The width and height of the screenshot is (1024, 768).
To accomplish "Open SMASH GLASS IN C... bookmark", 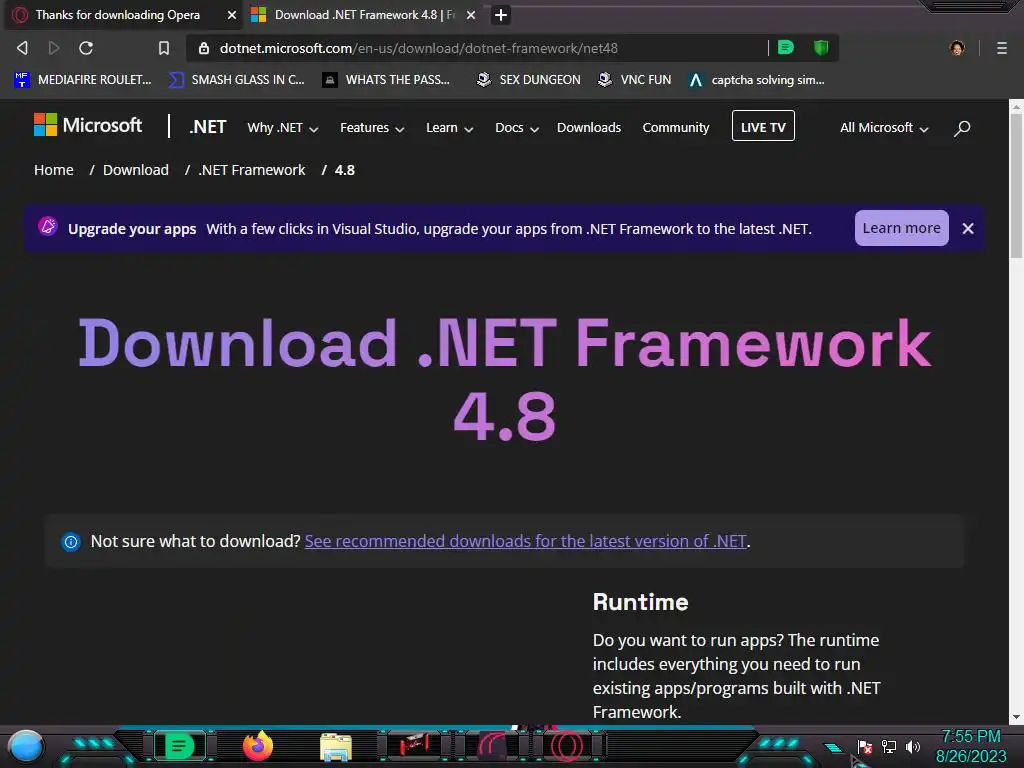I will coord(236,80).
